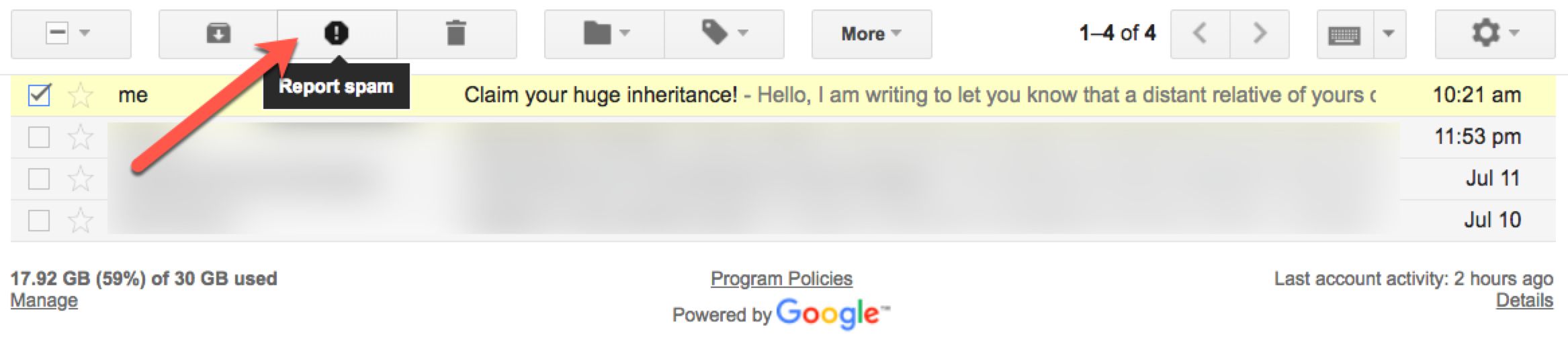Click the Report spam icon

pyautogui.click(x=337, y=33)
